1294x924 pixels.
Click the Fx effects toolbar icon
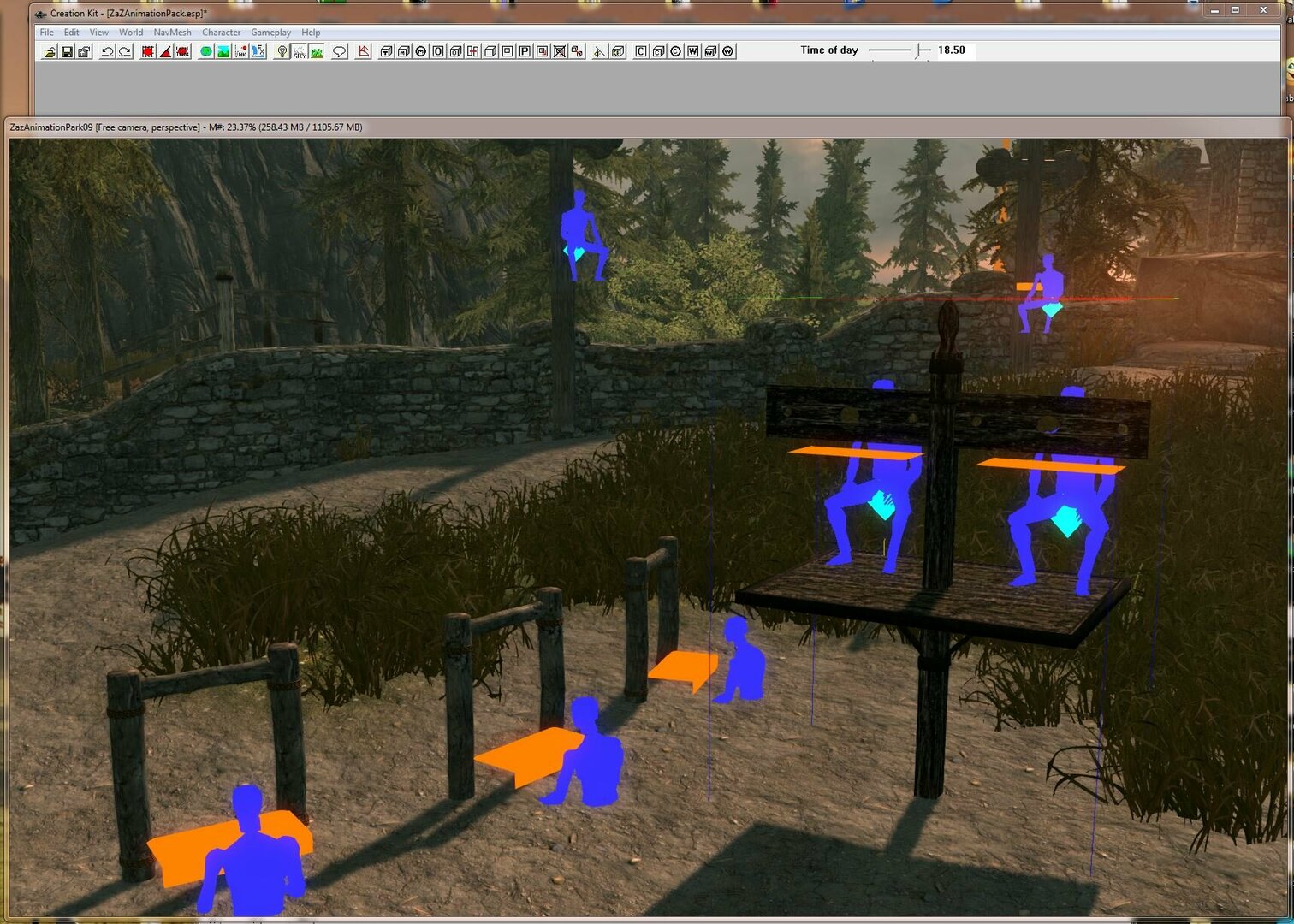pos(258,51)
